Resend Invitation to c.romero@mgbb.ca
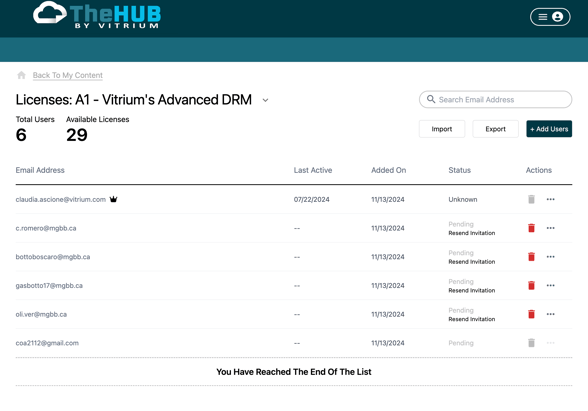This screenshot has width=588, height=411. click(472, 233)
